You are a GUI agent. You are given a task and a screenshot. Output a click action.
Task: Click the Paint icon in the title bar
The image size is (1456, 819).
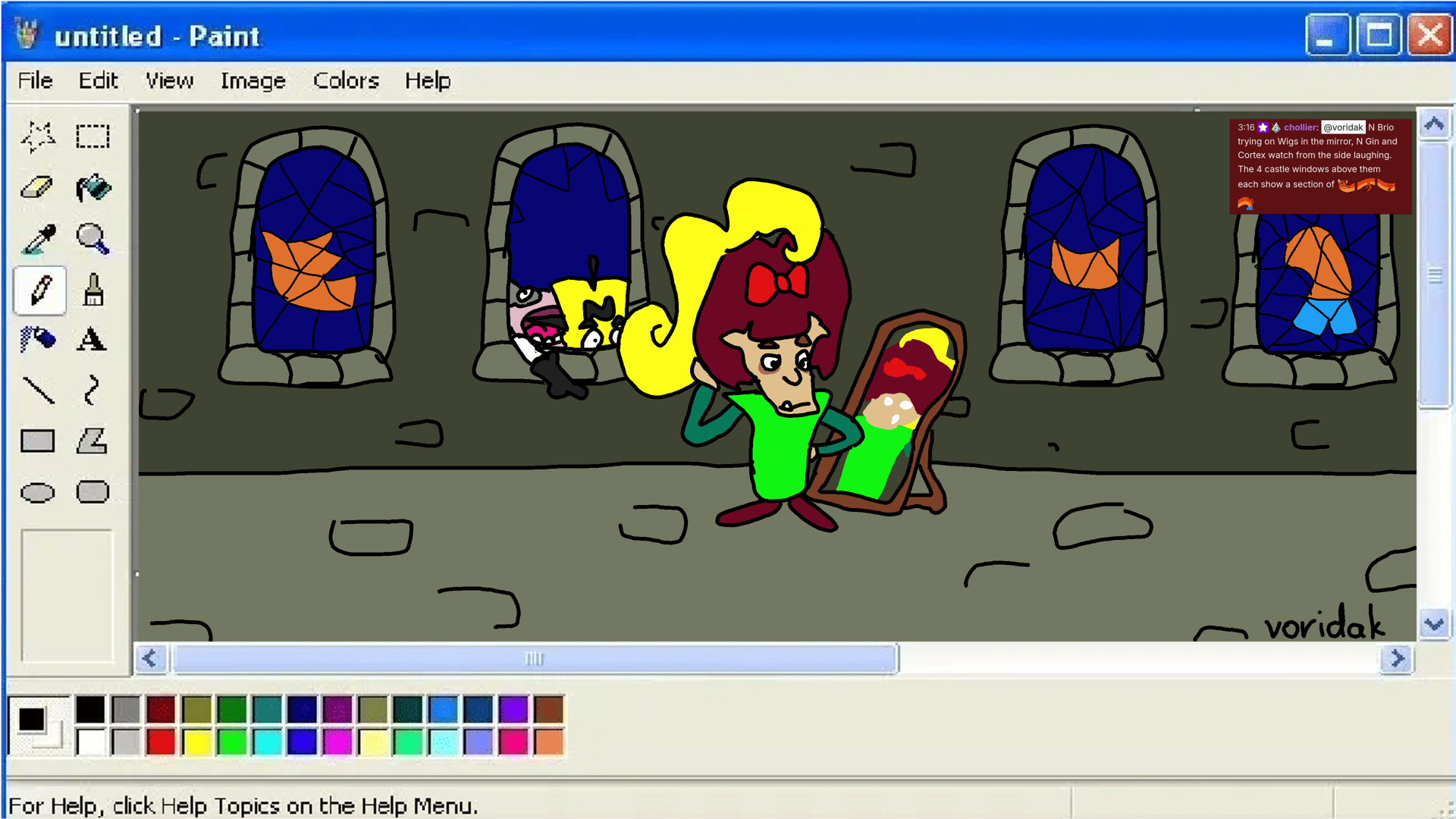[x=27, y=34]
